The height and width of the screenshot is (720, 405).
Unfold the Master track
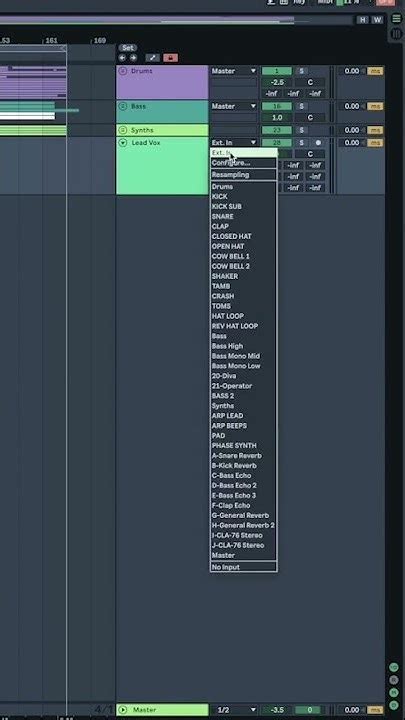[x=123, y=710]
